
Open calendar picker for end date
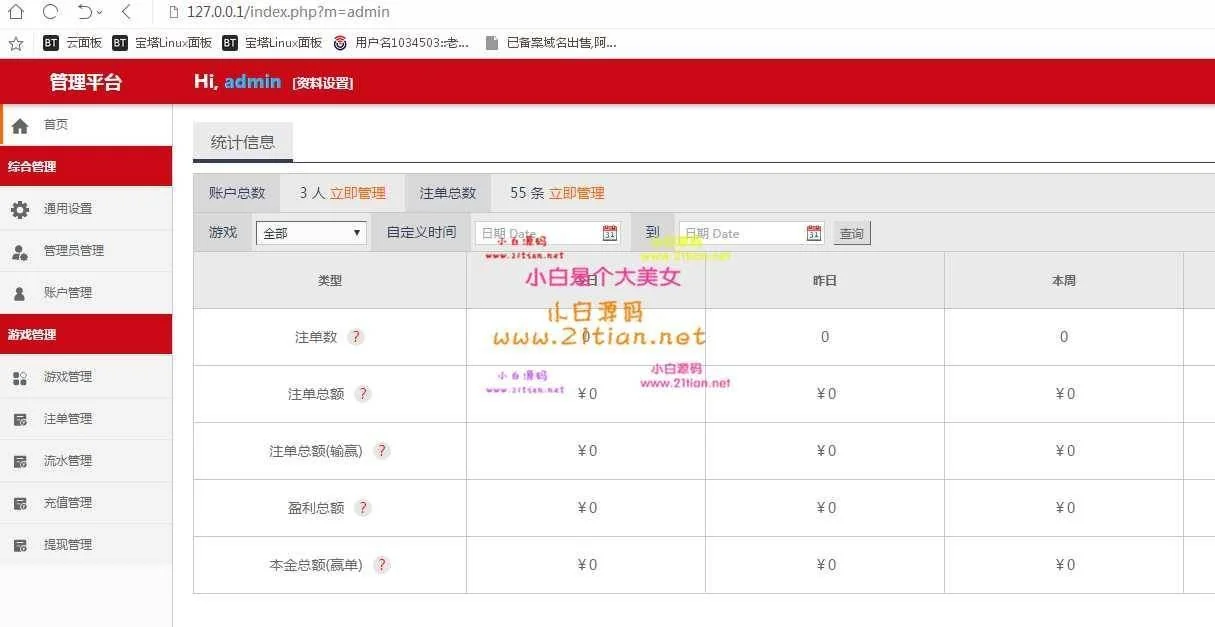point(814,233)
